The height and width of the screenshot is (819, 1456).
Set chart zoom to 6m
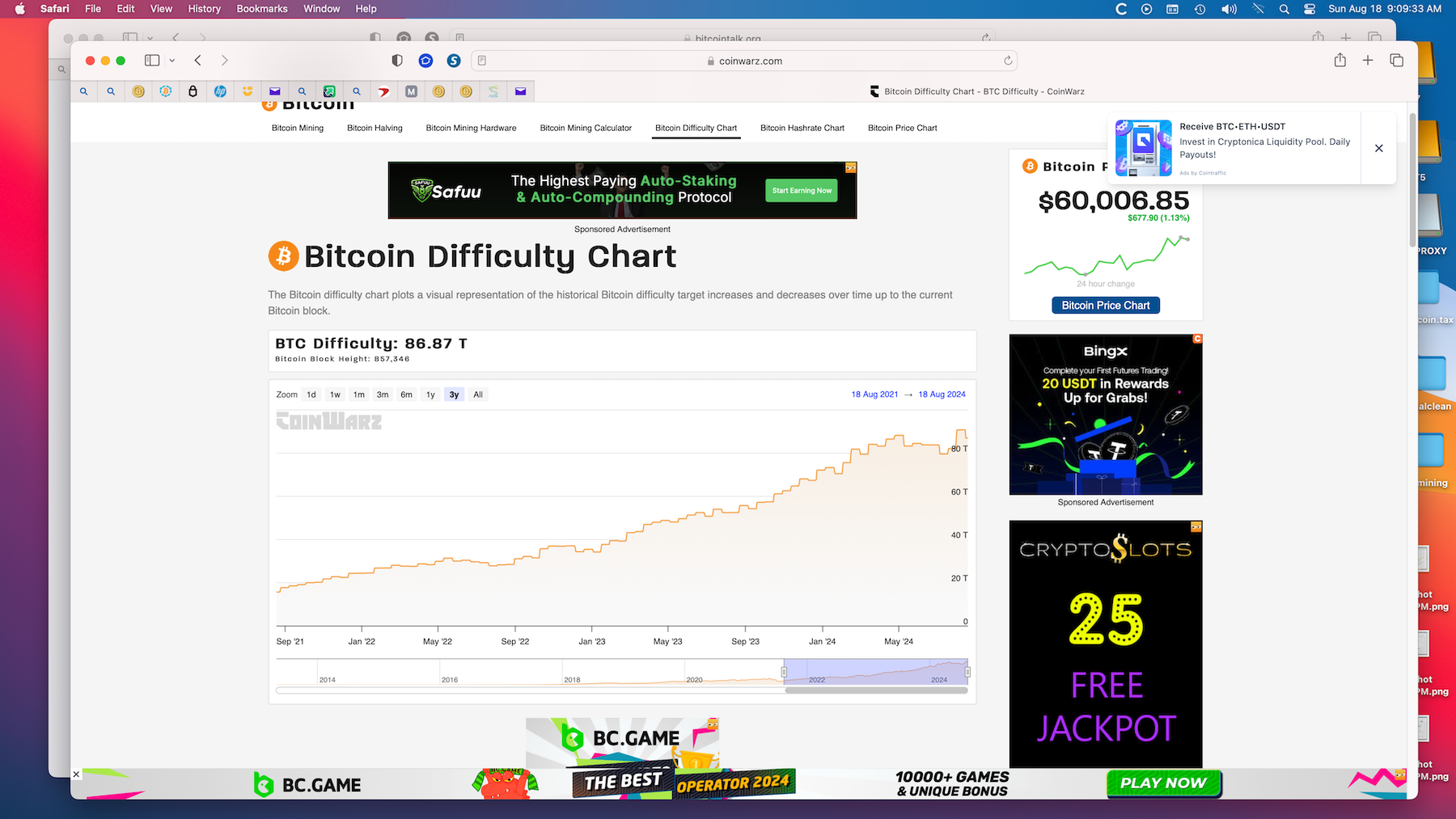[x=407, y=395]
